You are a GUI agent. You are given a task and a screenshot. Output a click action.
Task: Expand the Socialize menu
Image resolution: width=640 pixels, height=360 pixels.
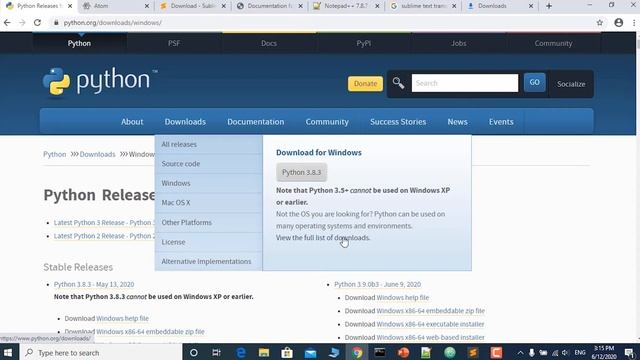point(571,84)
